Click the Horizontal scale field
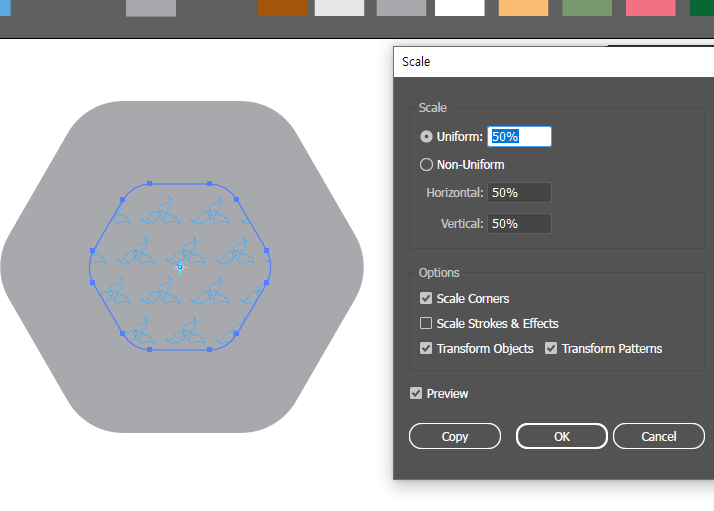 [x=519, y=193]
